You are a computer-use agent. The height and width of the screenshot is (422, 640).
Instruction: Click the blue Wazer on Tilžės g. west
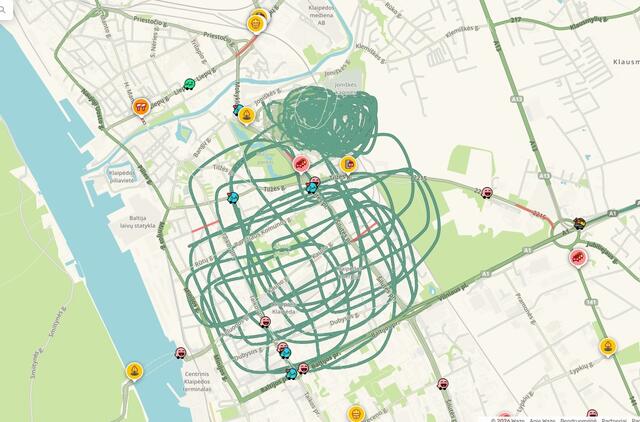point(233,198)
